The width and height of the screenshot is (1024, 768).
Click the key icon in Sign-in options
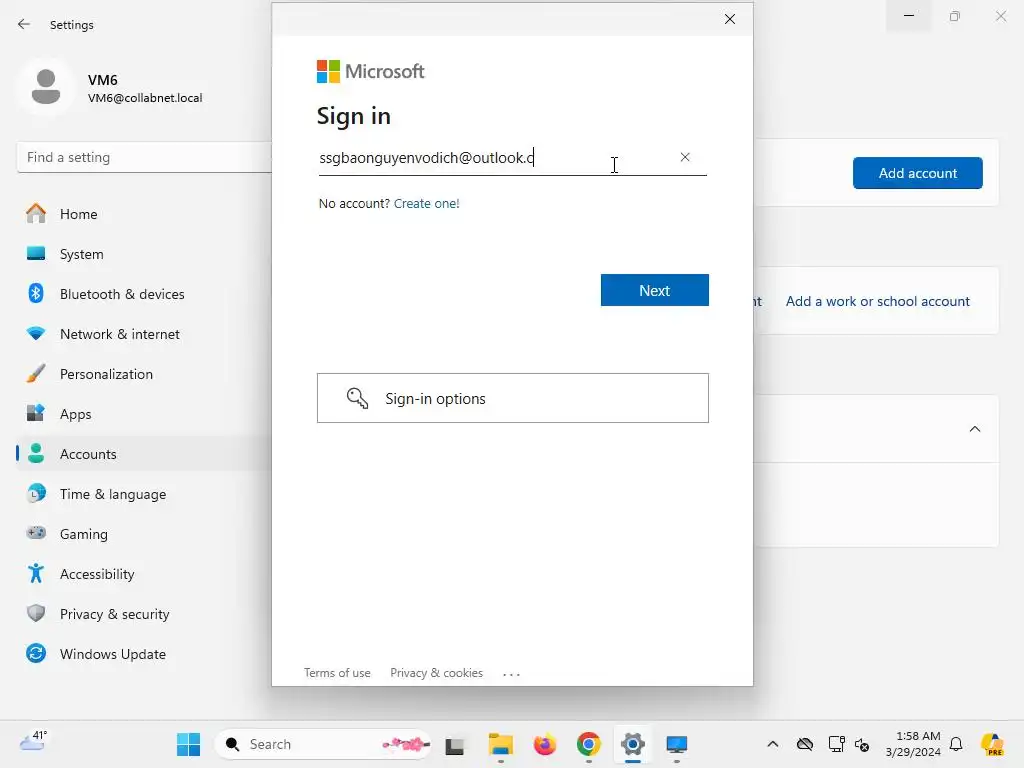tap(357, 398)
